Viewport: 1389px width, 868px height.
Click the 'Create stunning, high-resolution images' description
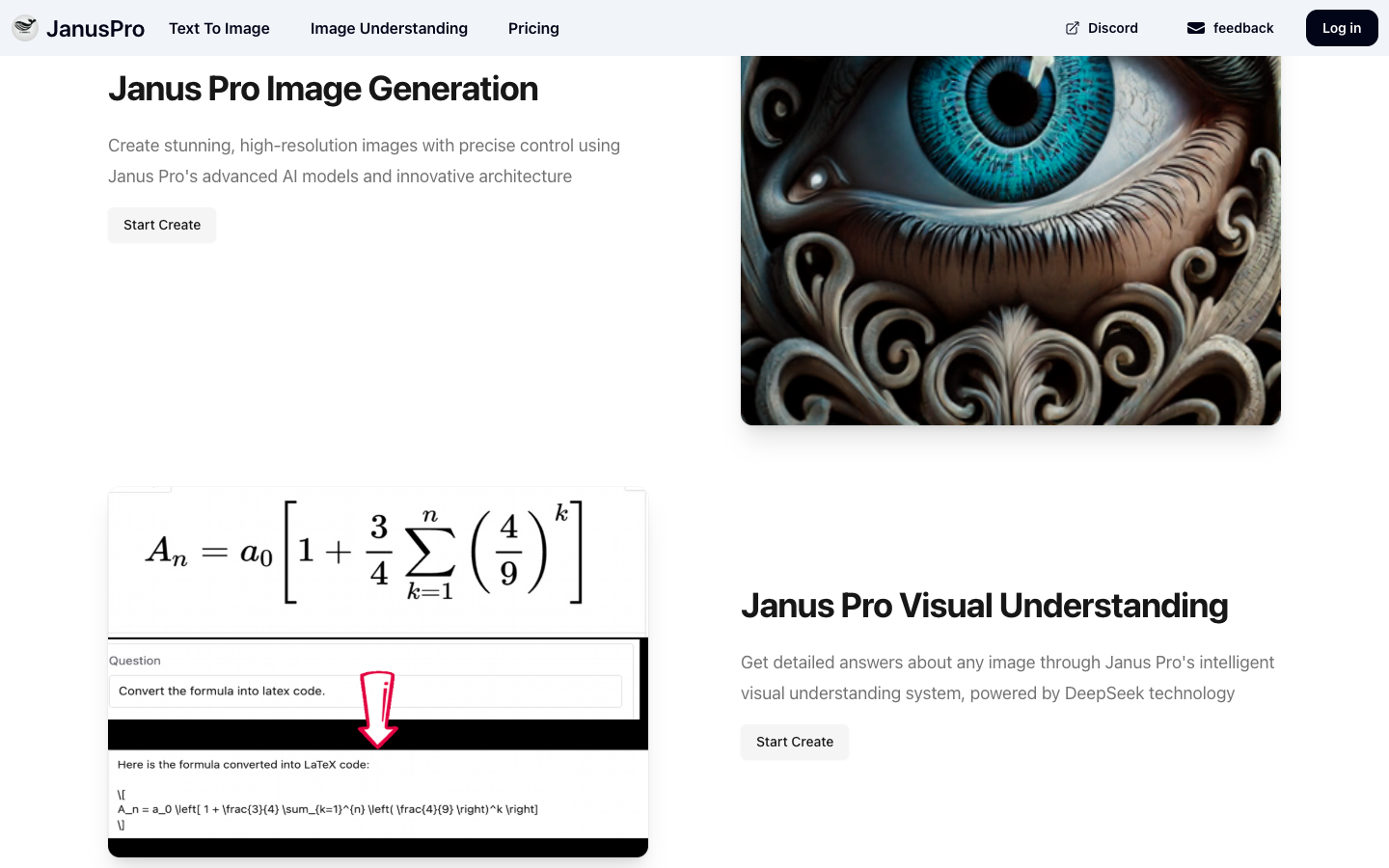click(x=364, y=161)
